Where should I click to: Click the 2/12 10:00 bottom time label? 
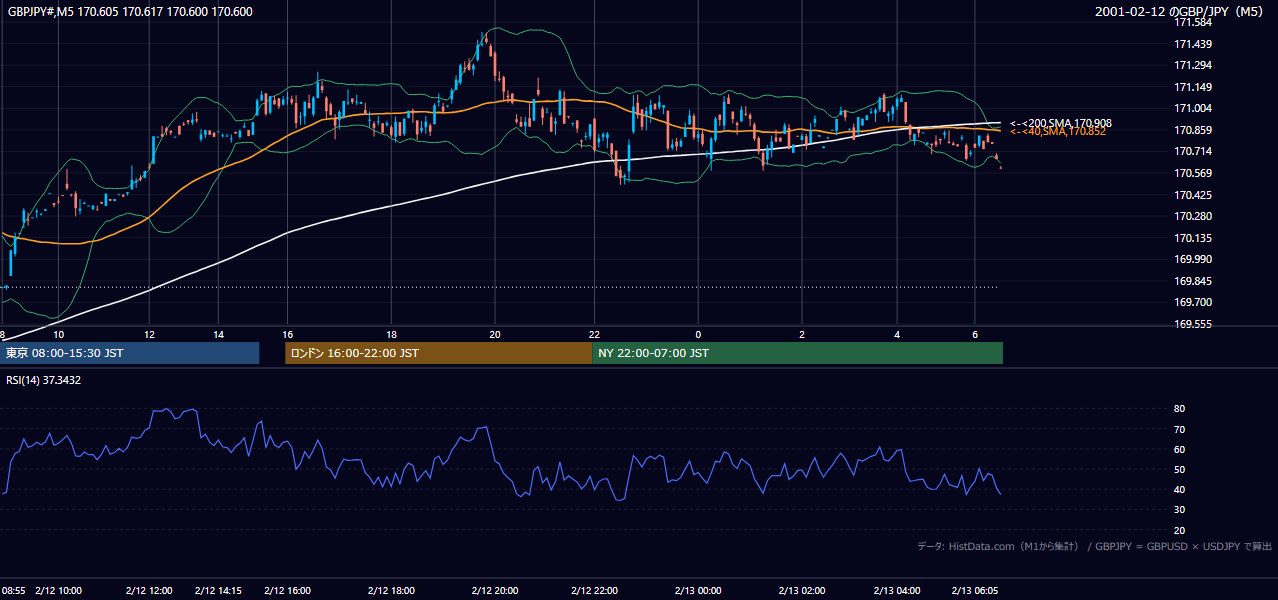tap(58, 590)
